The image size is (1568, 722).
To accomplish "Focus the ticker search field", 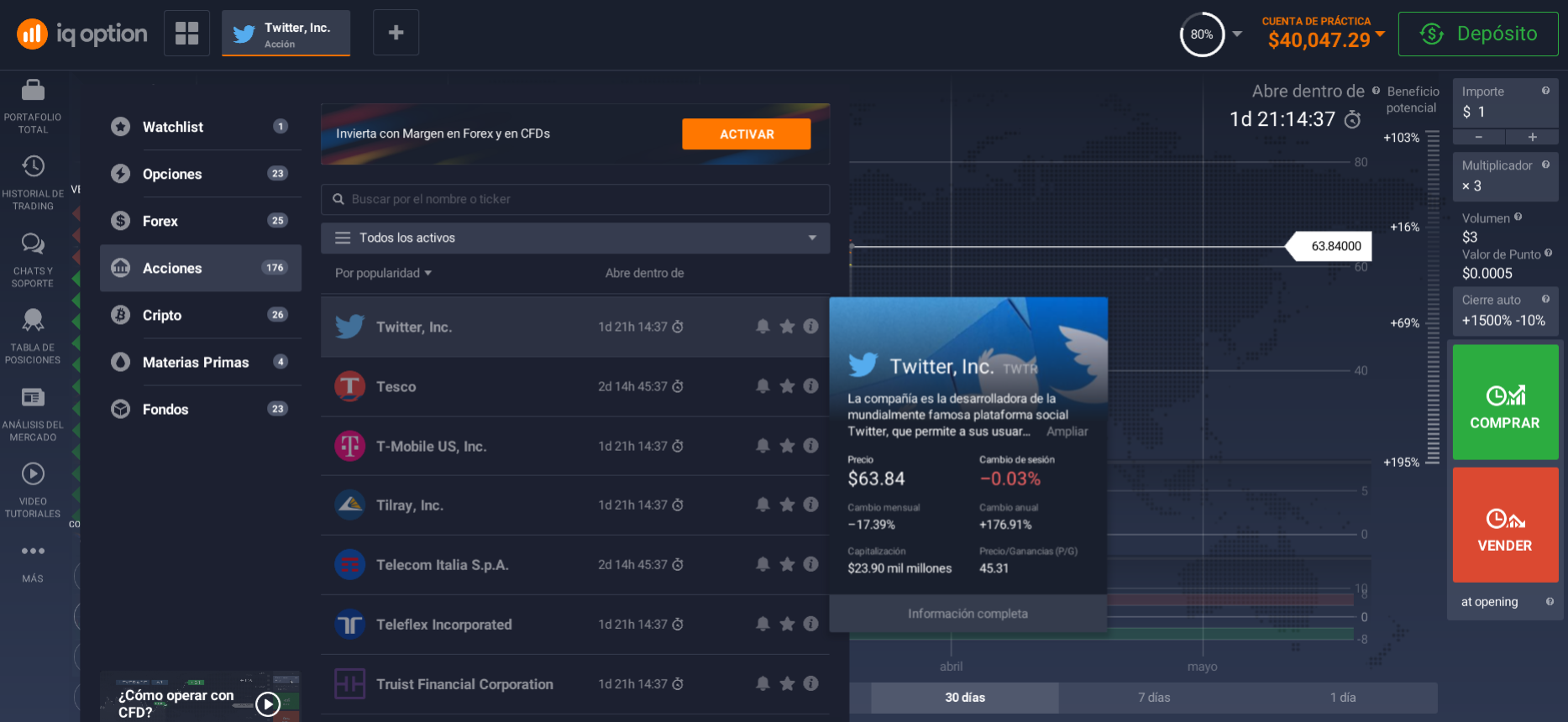I will click(575, 199).
